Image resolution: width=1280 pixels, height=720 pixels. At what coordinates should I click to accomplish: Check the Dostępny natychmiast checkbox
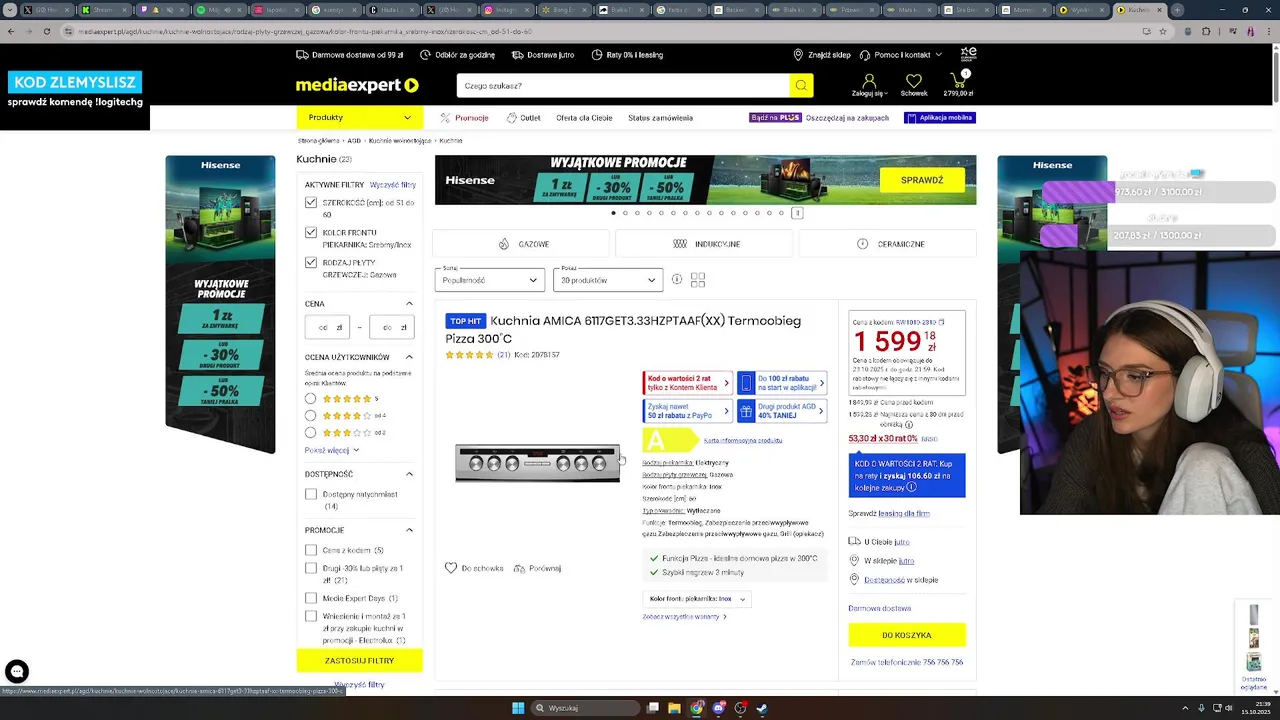pos(311,494)
